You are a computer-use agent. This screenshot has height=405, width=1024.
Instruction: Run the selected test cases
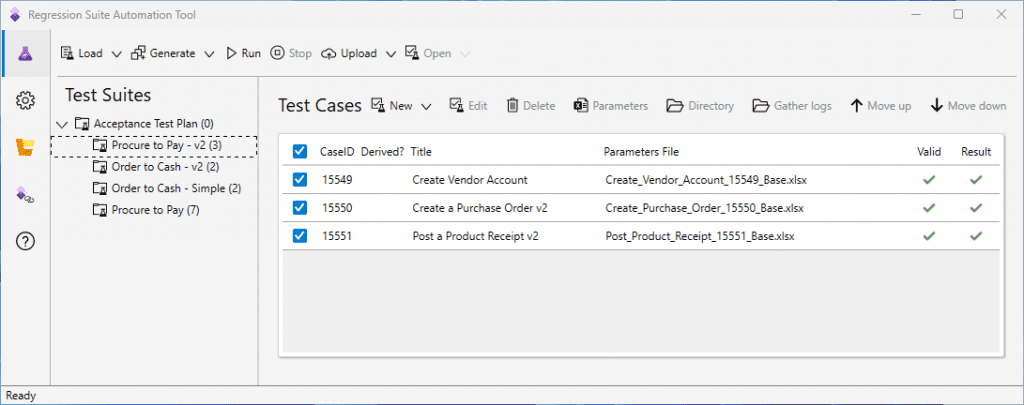pyautogui.click(x=244, y=54)
